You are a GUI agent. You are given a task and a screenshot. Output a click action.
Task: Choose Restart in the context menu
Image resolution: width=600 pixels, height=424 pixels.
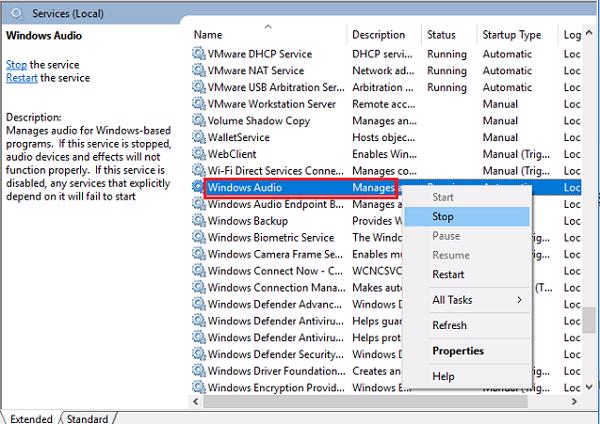tap(467, 274)
